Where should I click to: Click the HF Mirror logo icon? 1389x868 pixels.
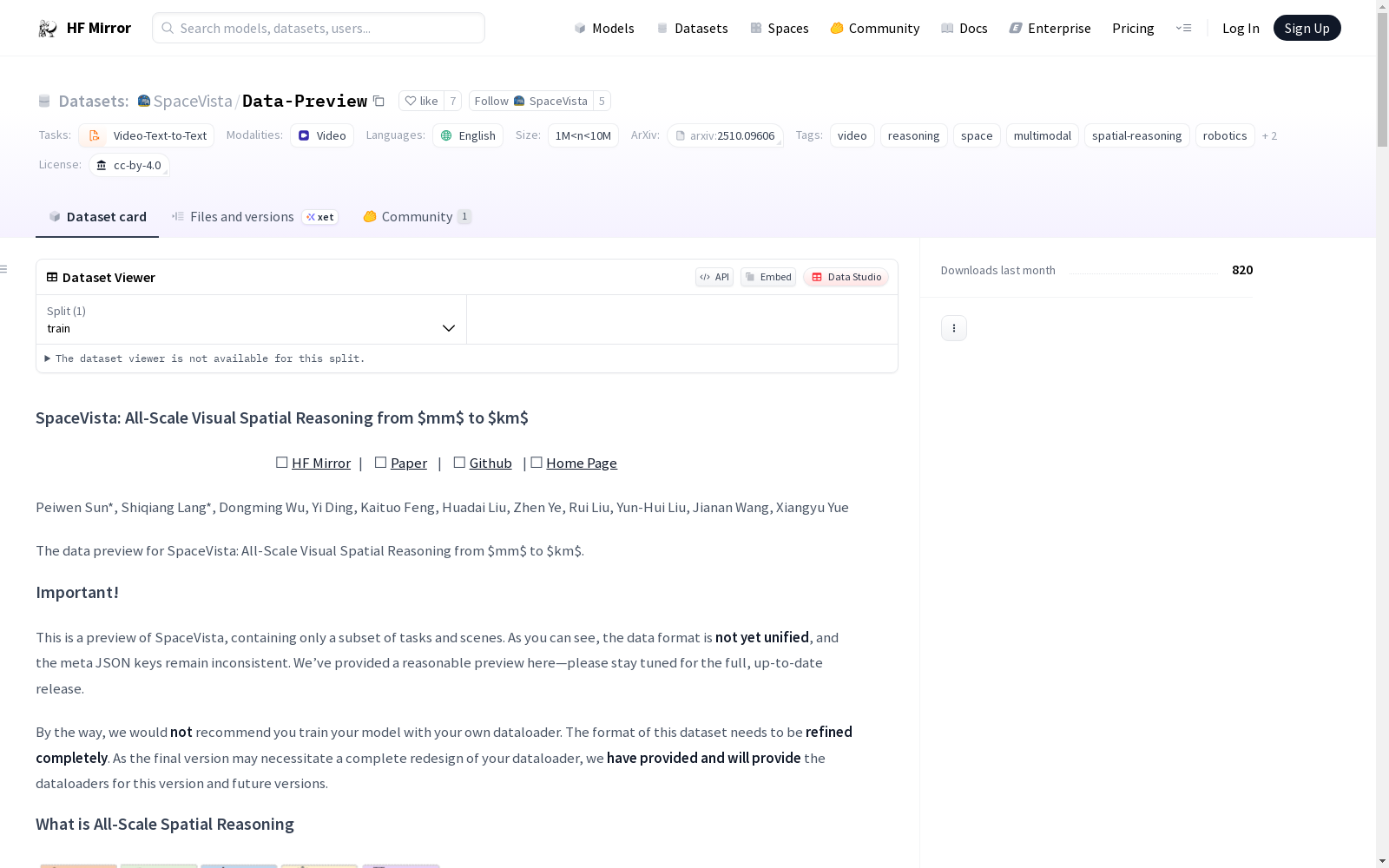[48, 29]
